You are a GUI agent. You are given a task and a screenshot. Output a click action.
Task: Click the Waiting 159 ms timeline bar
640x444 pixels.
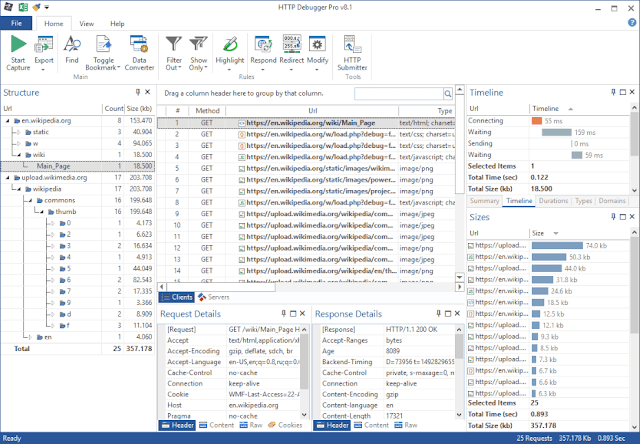coord(556,132)
